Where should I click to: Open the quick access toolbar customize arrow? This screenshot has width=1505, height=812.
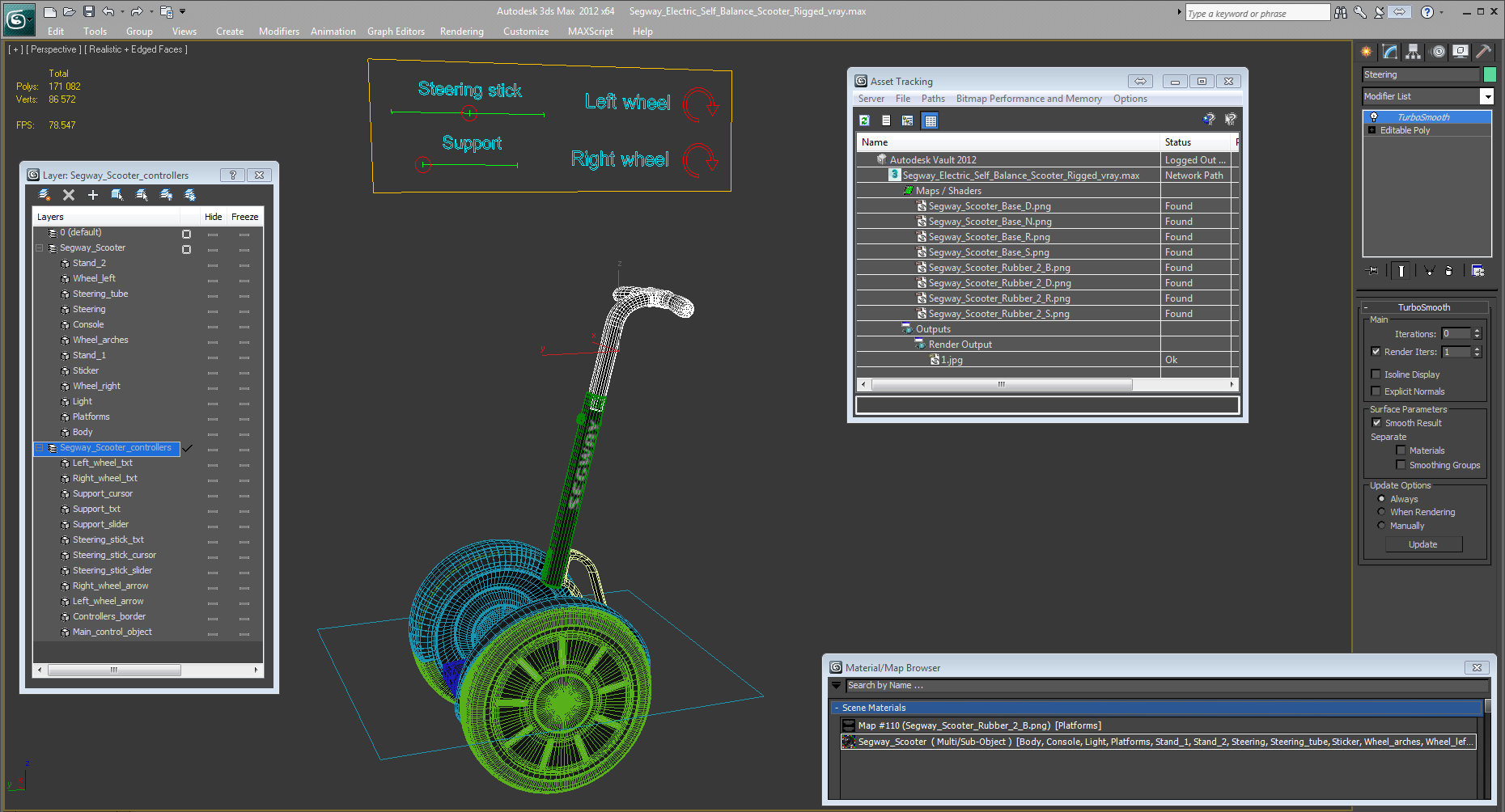click(x=183, y=11)
